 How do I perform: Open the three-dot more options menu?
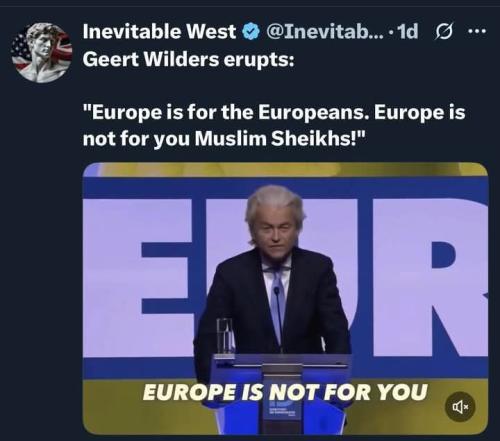(x=477, y=32)
